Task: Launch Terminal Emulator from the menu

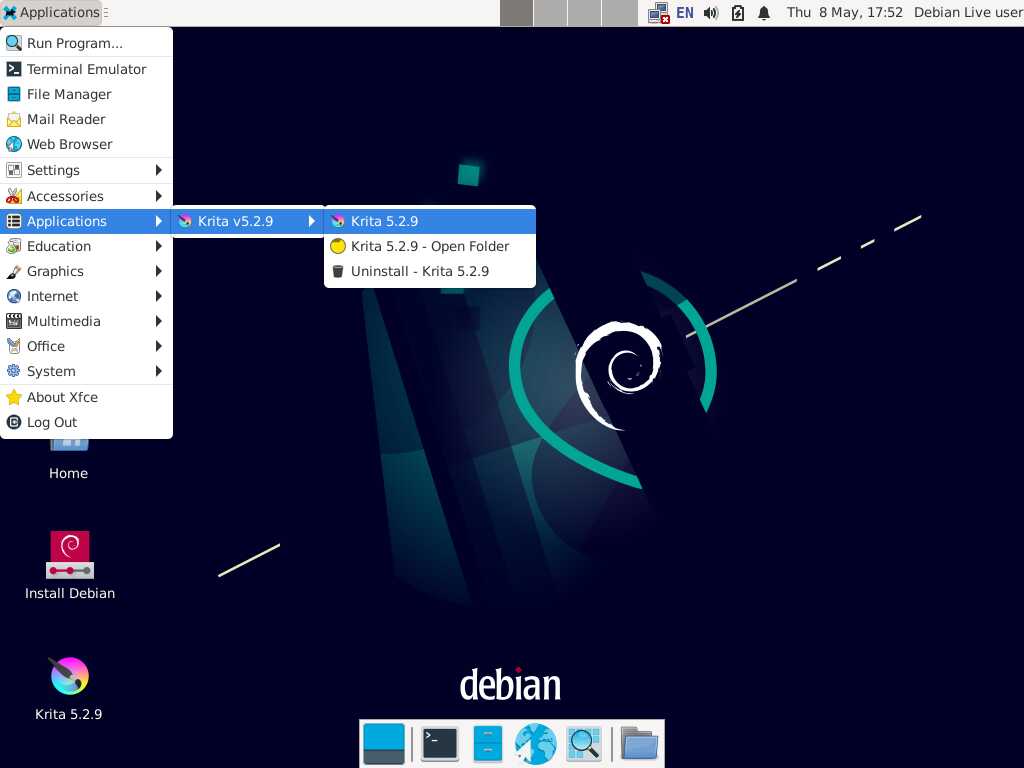Action: pos(86,69)
